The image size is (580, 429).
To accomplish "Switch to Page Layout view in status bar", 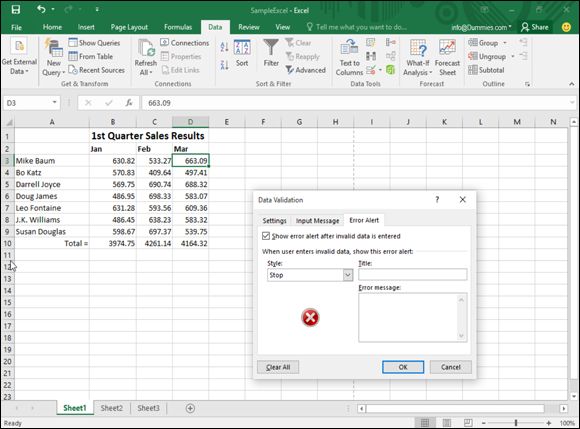I will 447,423.
